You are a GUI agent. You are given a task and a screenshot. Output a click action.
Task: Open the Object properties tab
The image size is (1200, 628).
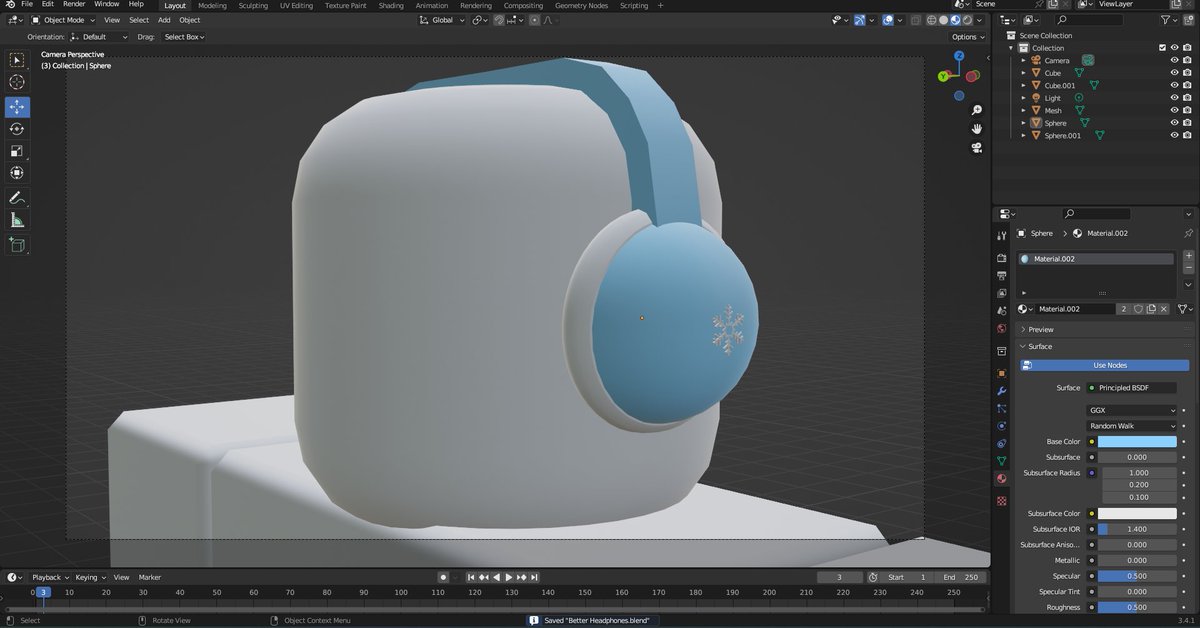[x=1002, y=372]
